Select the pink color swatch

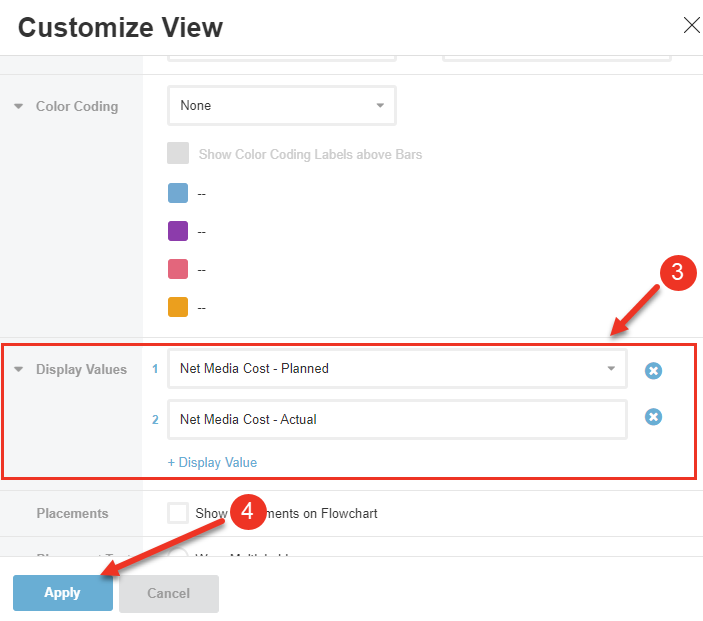click(x=178, y=270)
